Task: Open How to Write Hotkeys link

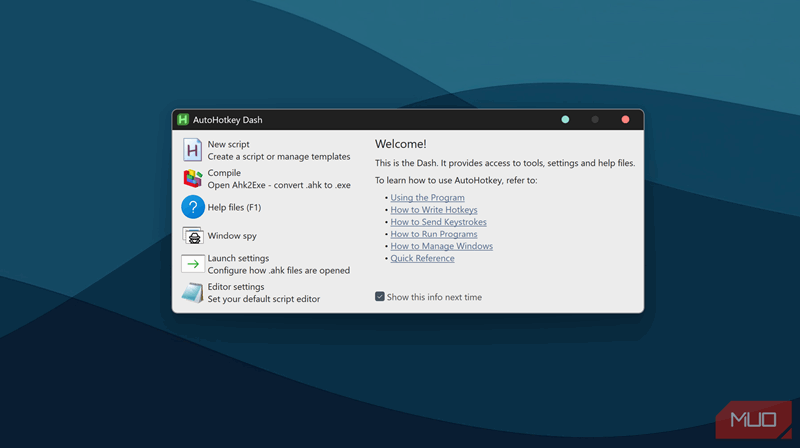Action: (x=433, y=210)
